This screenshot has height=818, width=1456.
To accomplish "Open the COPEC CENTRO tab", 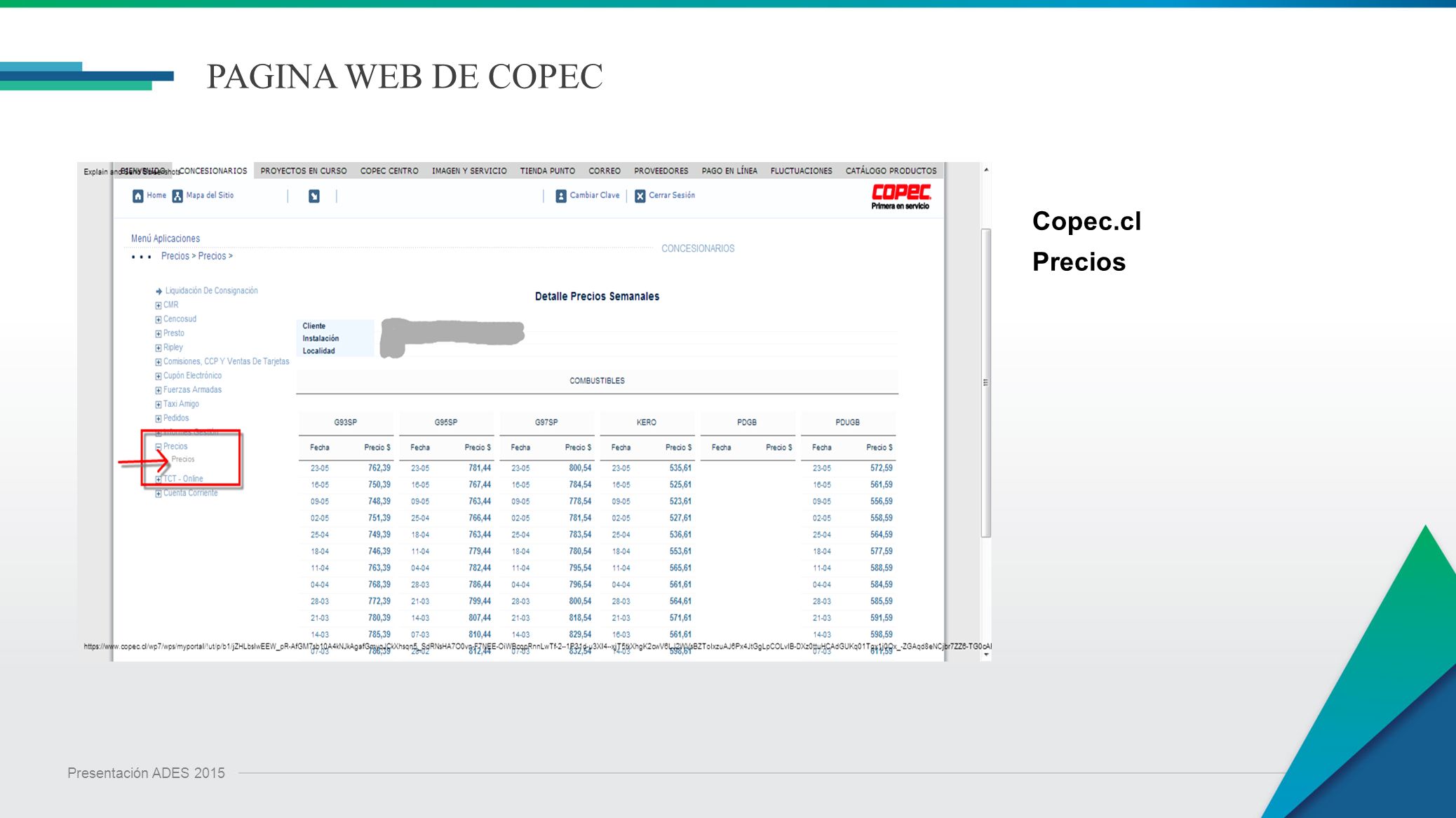I will click(389, 170).
